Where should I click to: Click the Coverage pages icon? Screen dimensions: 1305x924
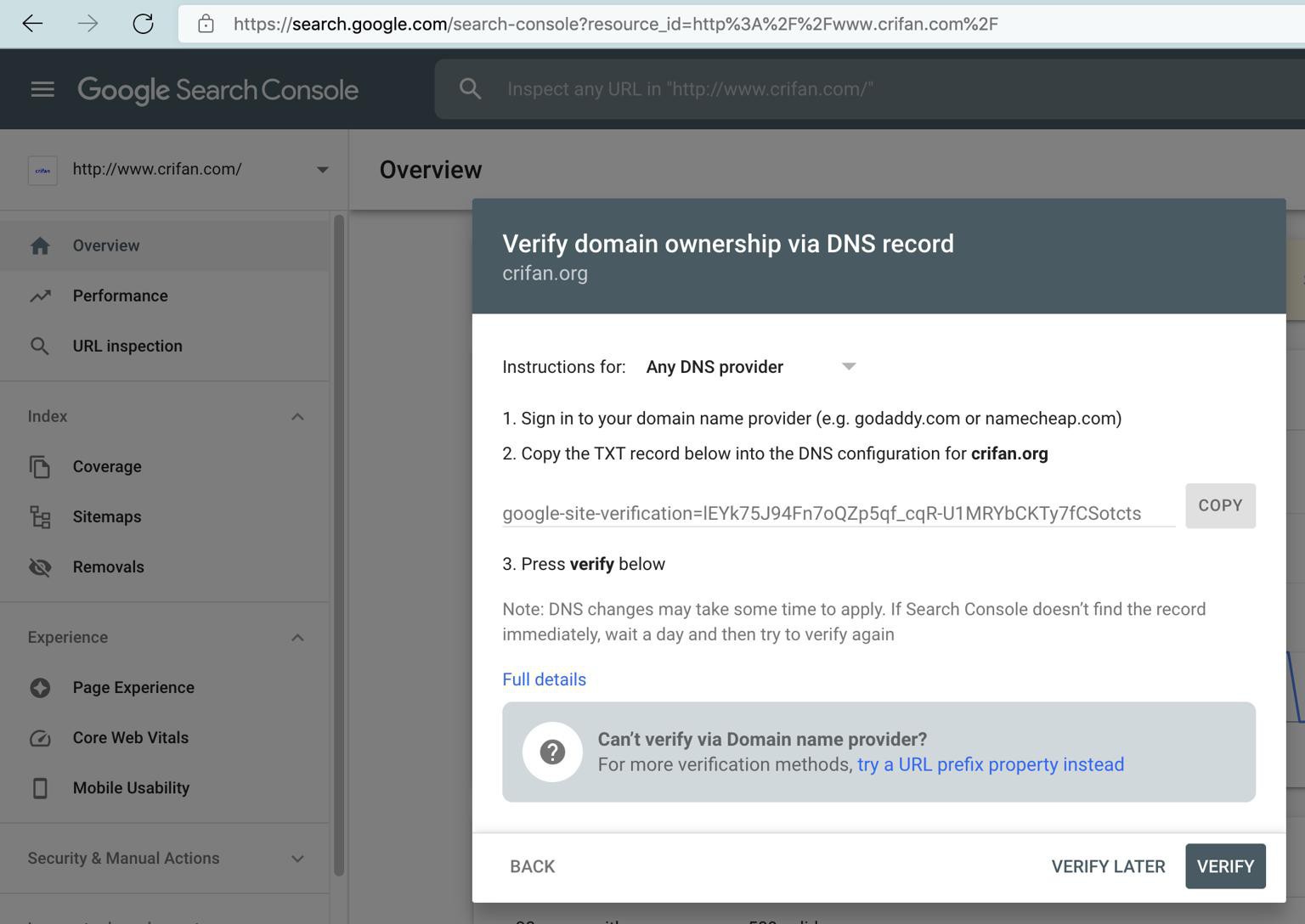(40, 467)
